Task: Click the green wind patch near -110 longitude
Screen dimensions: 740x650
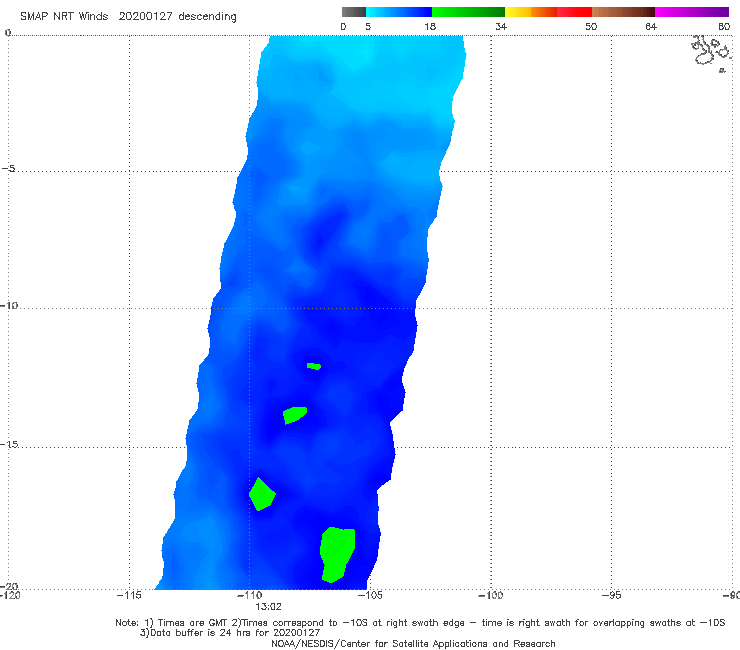Action: [x=262, y=494]
